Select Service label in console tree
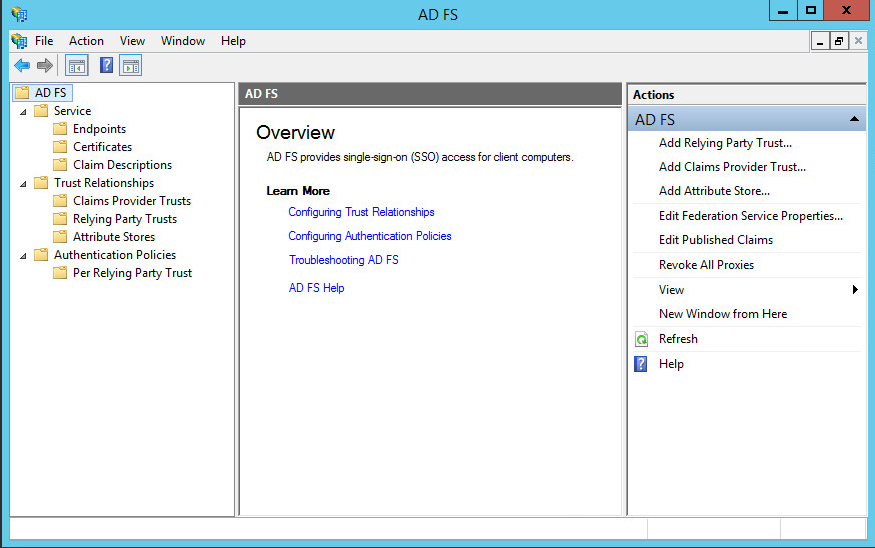The image size is (875, 548). point(72,110)
